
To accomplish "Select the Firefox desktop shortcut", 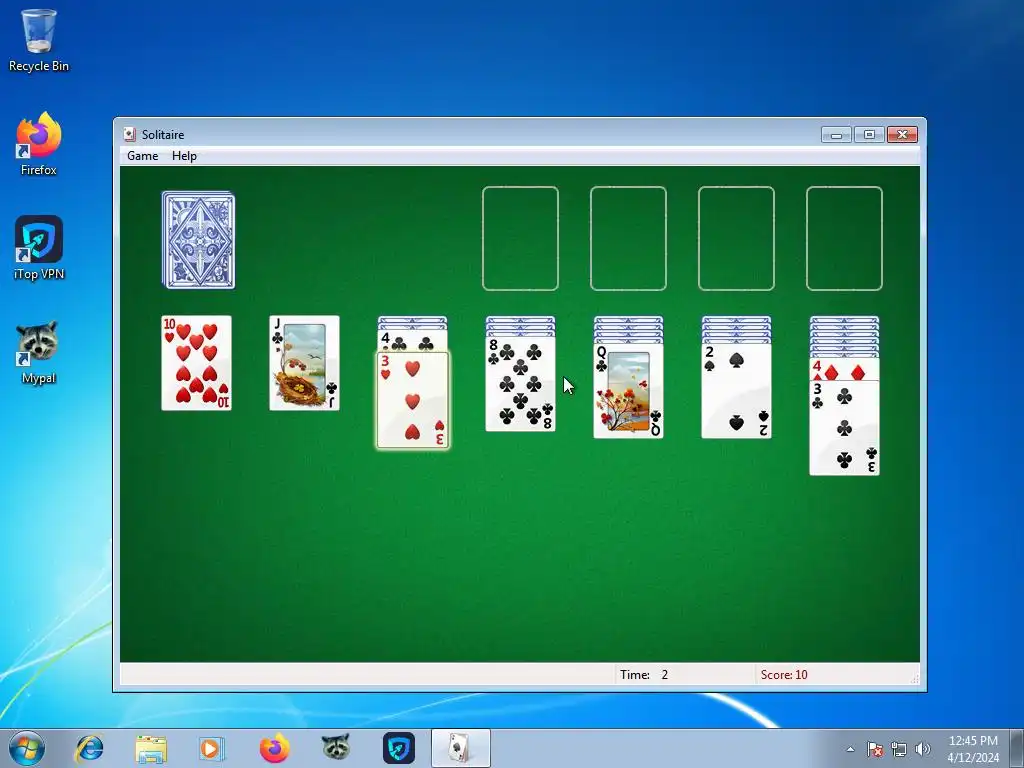I will point(39,144).
